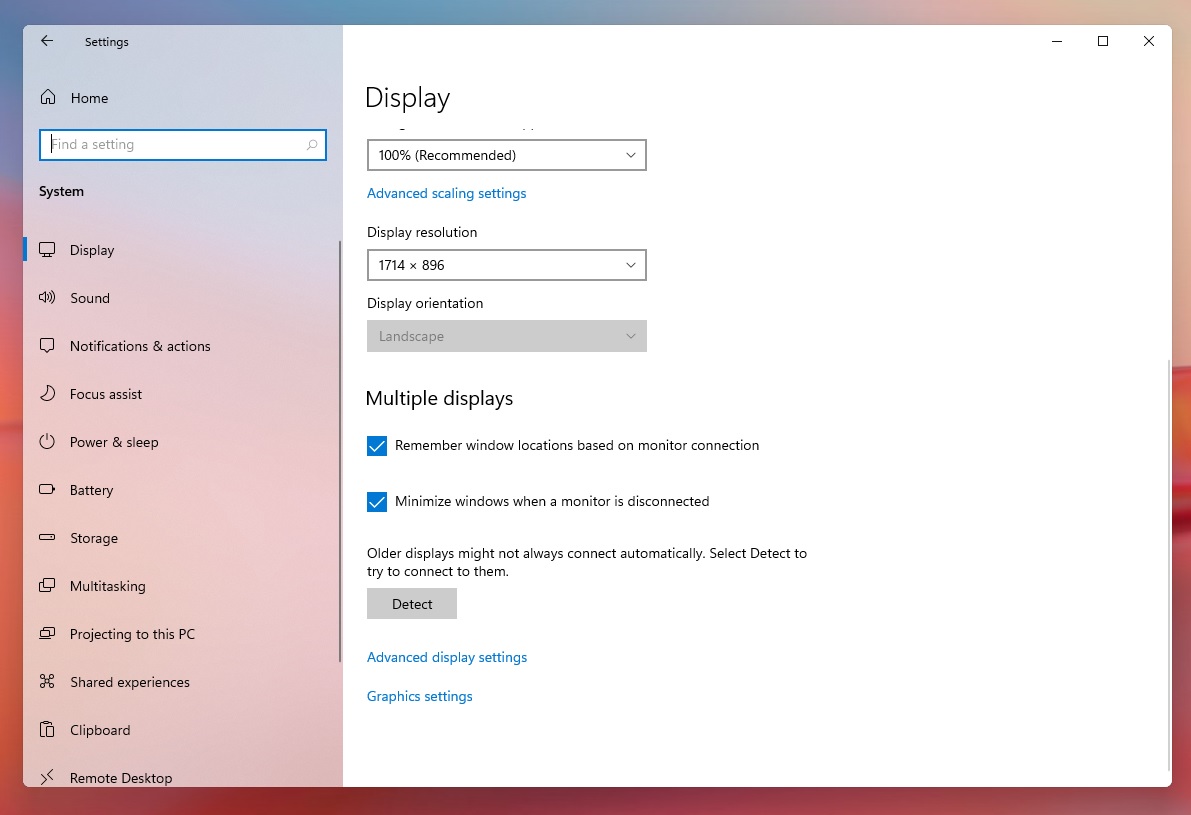Image resolution: width=1191 pixels, height=815 pixels.
Task: Open Power & sleep settings icon
Action: [x=47, y=442]
